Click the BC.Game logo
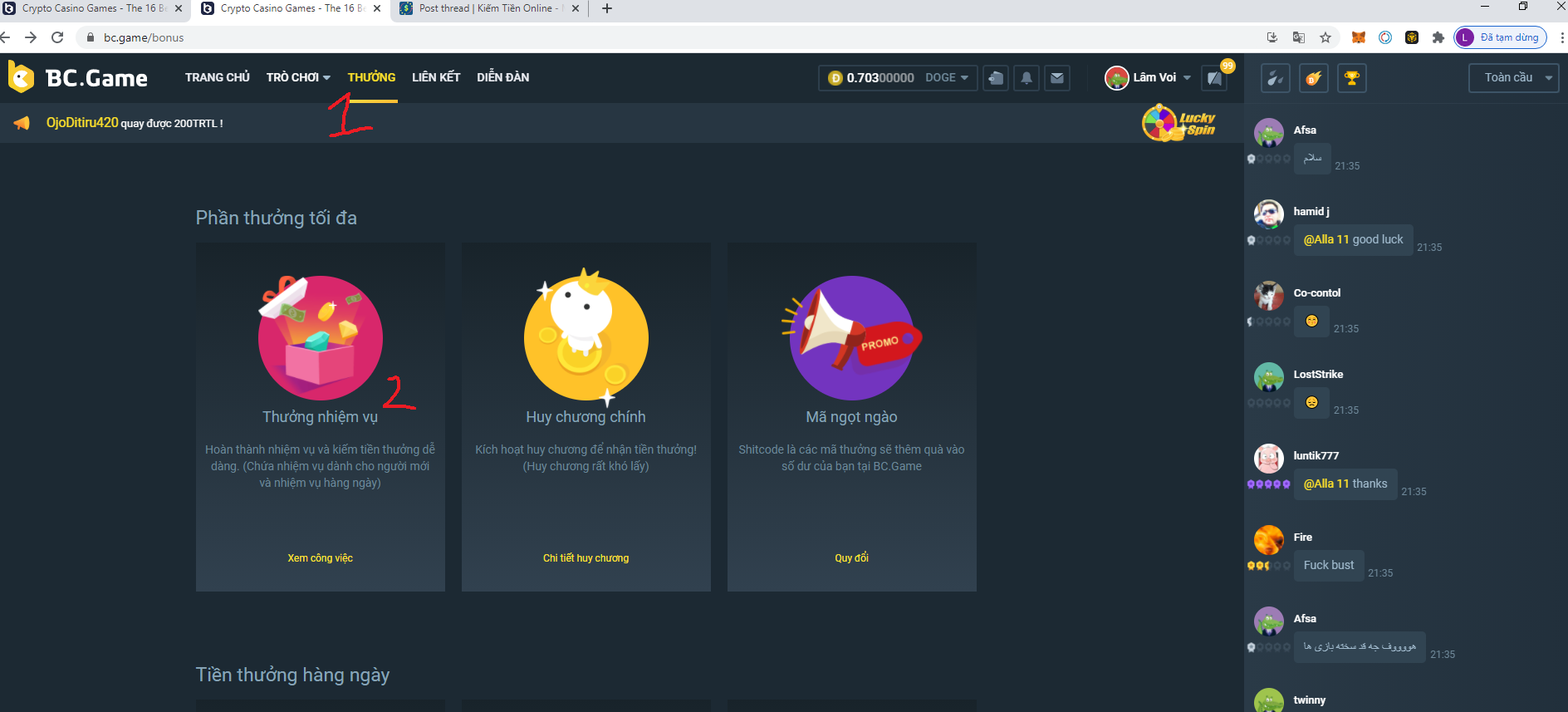Image resolution: width=1568 pixels, height=712 pixels. tap(77, 77)
